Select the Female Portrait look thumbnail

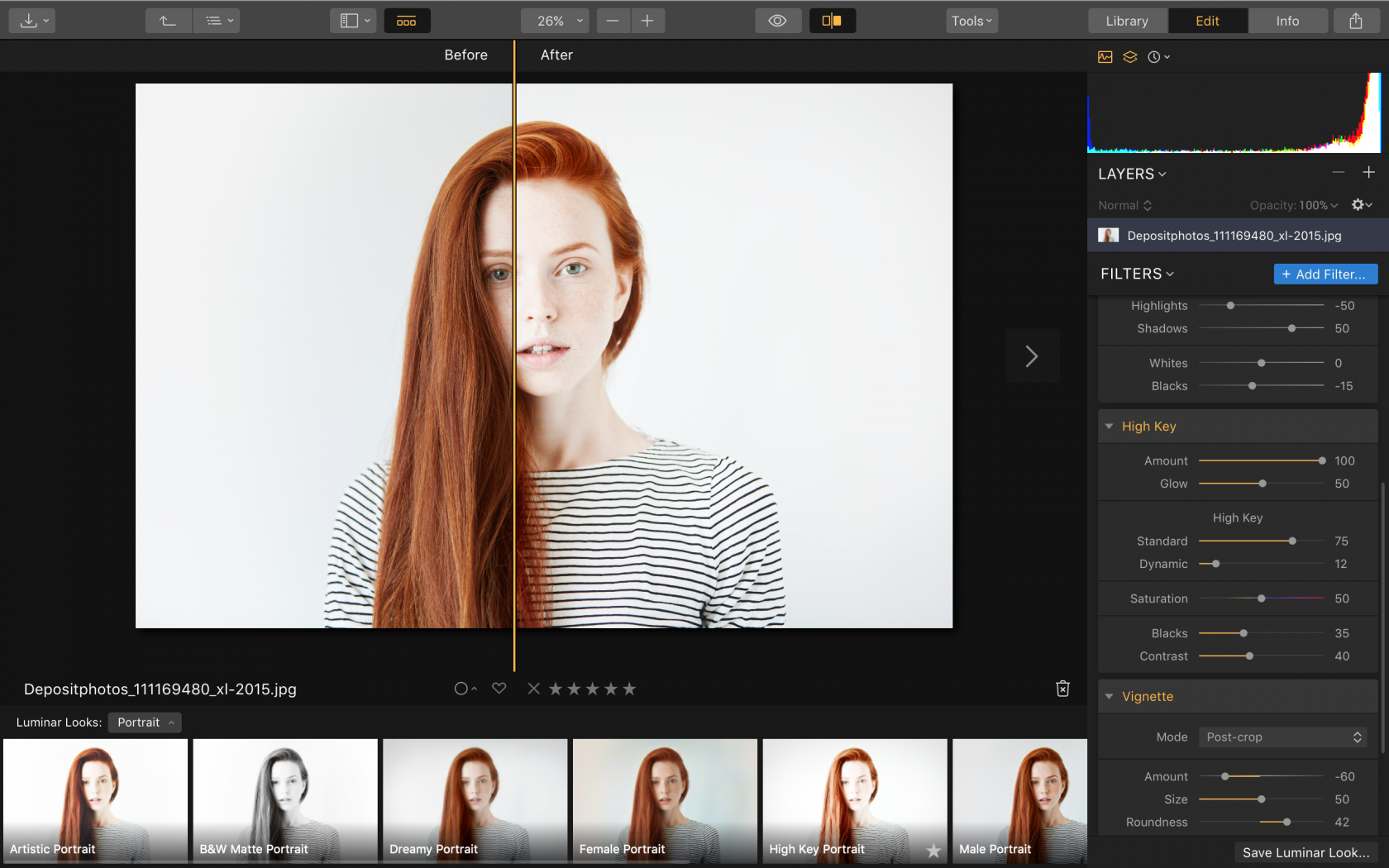(664, 800)
